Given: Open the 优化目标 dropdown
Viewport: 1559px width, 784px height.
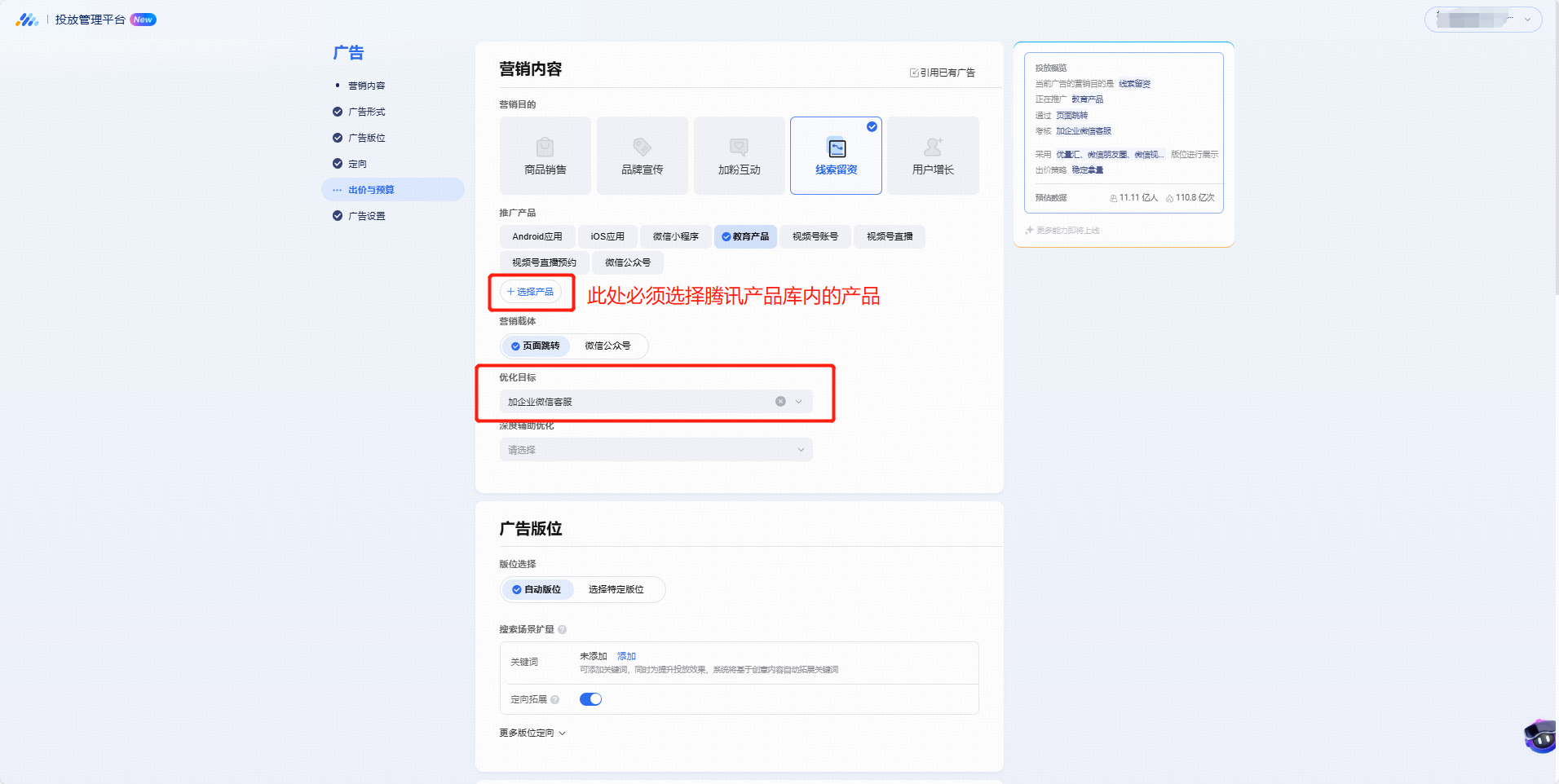Looking at the screenshot, I should [x=656, y=402].
